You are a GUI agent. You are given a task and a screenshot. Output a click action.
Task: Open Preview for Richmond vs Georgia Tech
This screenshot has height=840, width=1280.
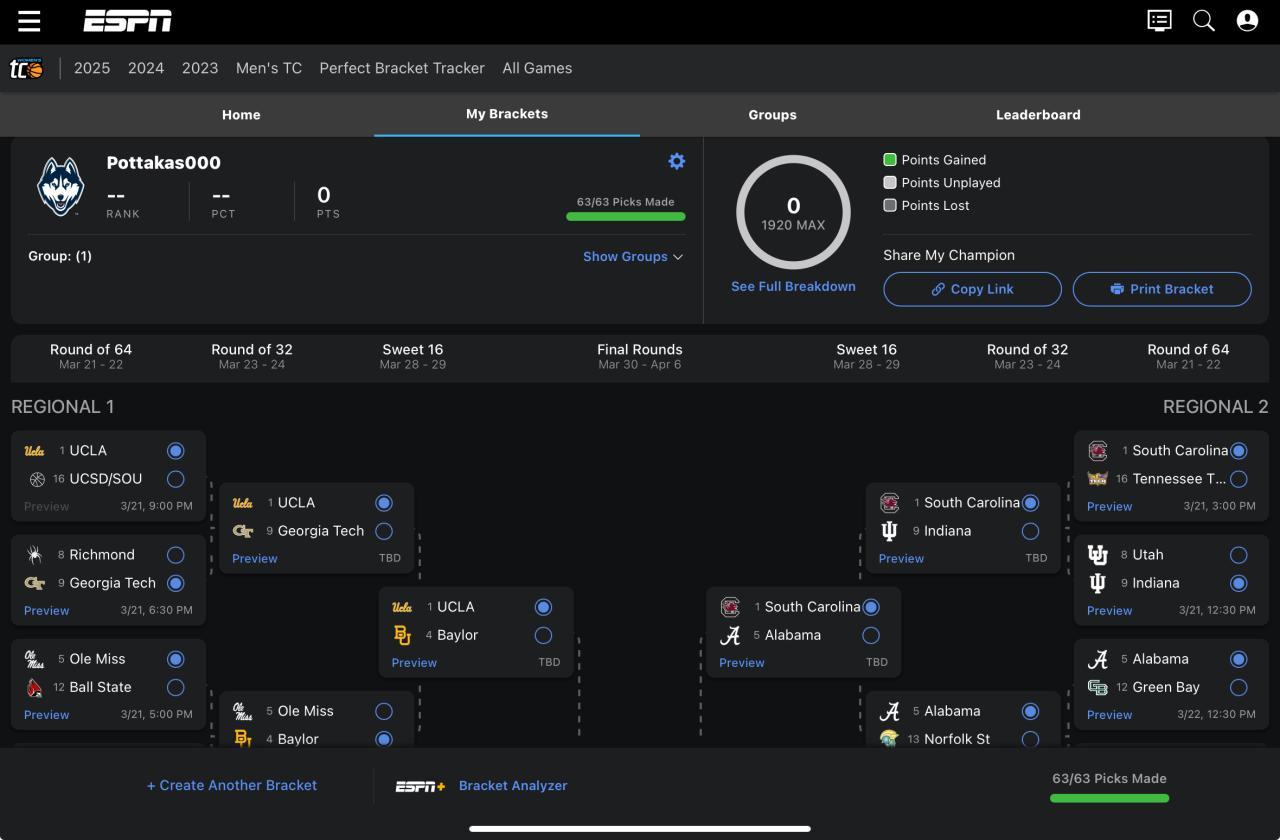click(x=47, y=610)
